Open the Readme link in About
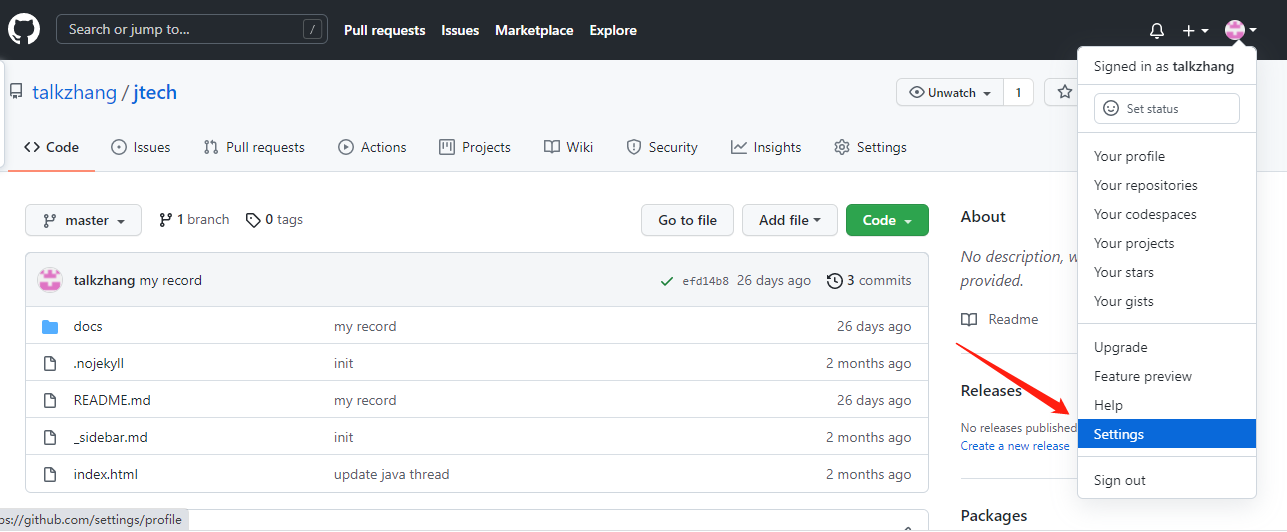 point(1000,319)
